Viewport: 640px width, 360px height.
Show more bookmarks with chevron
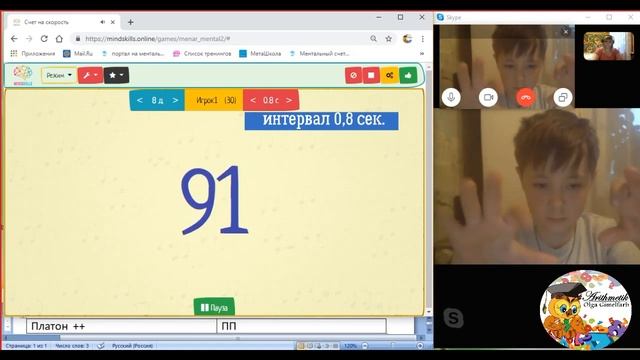coord(422,53)
